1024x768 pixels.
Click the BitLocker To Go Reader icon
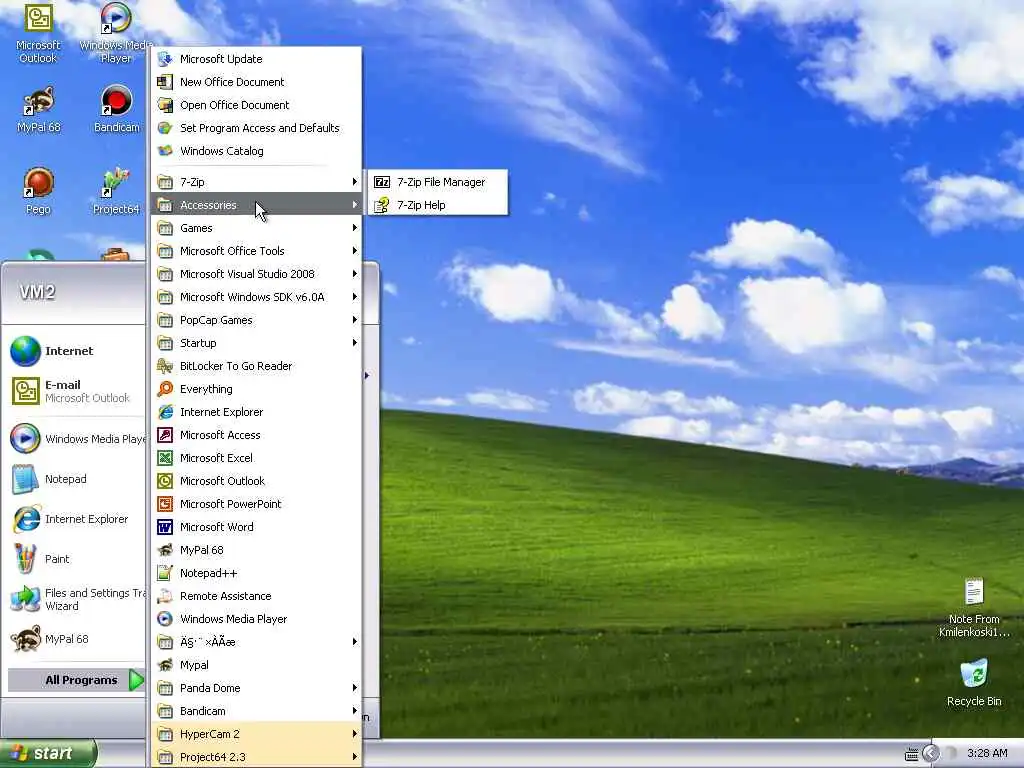(165, 366)
